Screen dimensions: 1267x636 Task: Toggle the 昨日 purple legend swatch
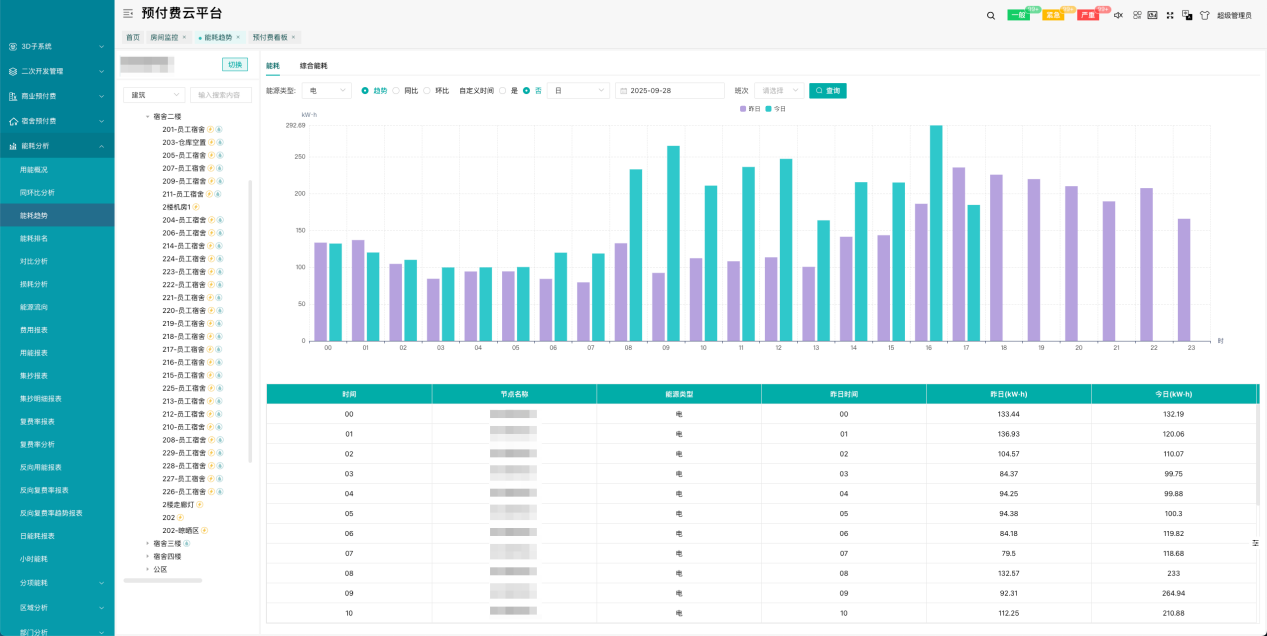coord(743,108)
